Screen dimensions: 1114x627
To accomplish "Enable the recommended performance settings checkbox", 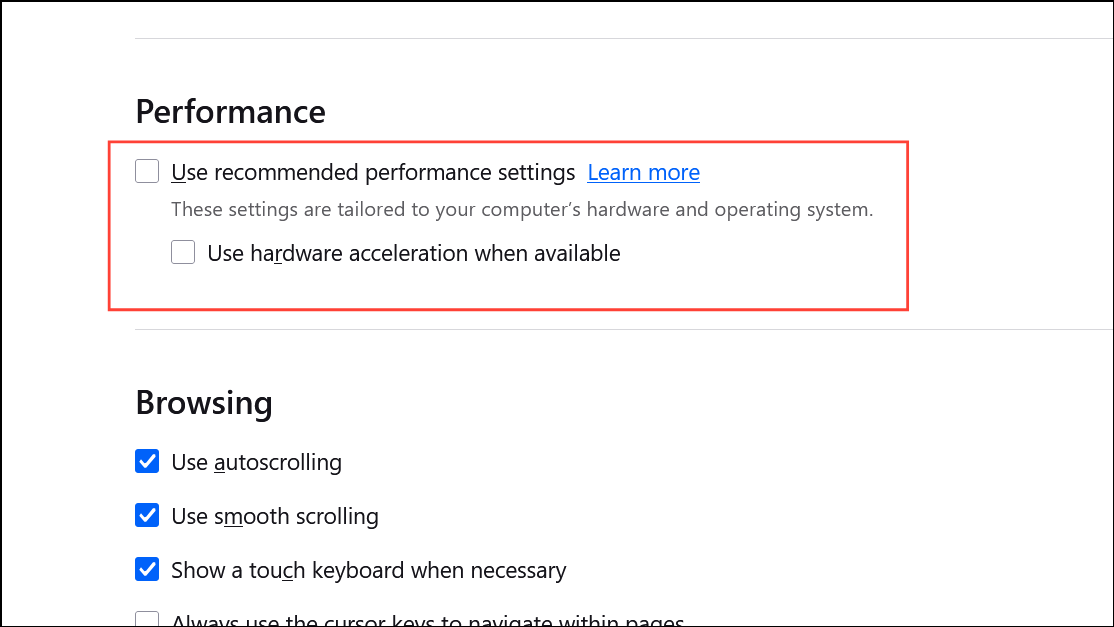I will click(147, 172).
